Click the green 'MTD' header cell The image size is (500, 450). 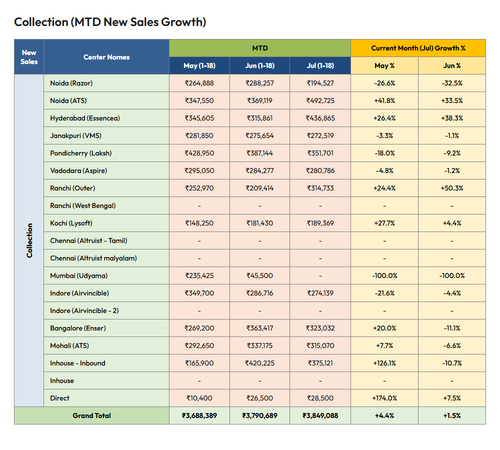260,48
